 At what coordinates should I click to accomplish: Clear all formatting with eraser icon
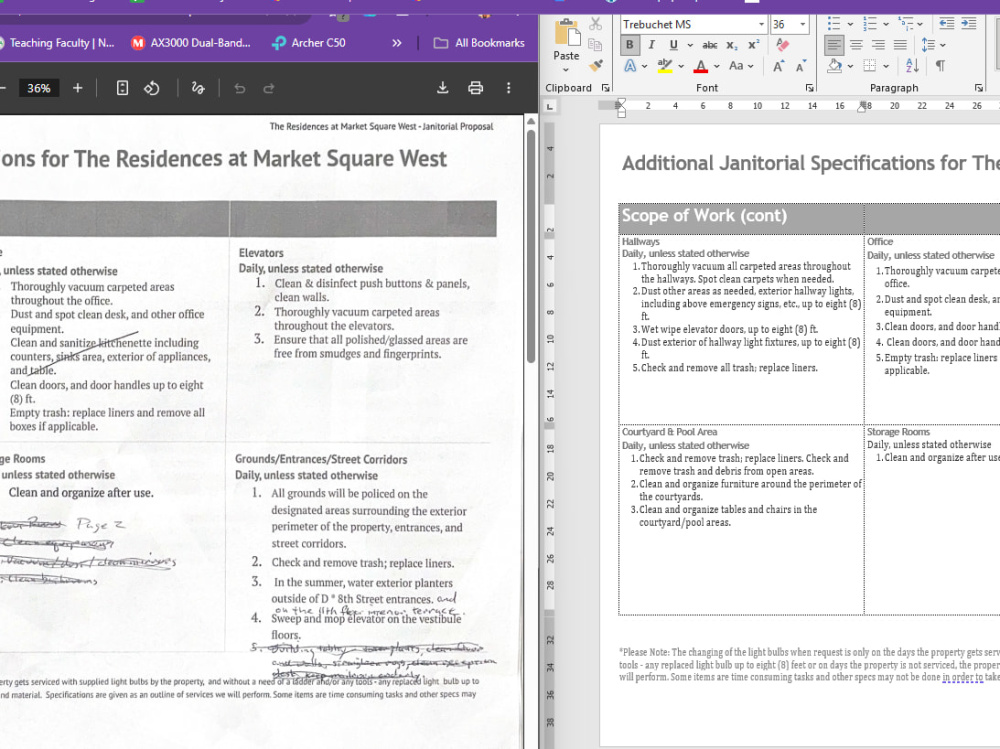point(783,45)
